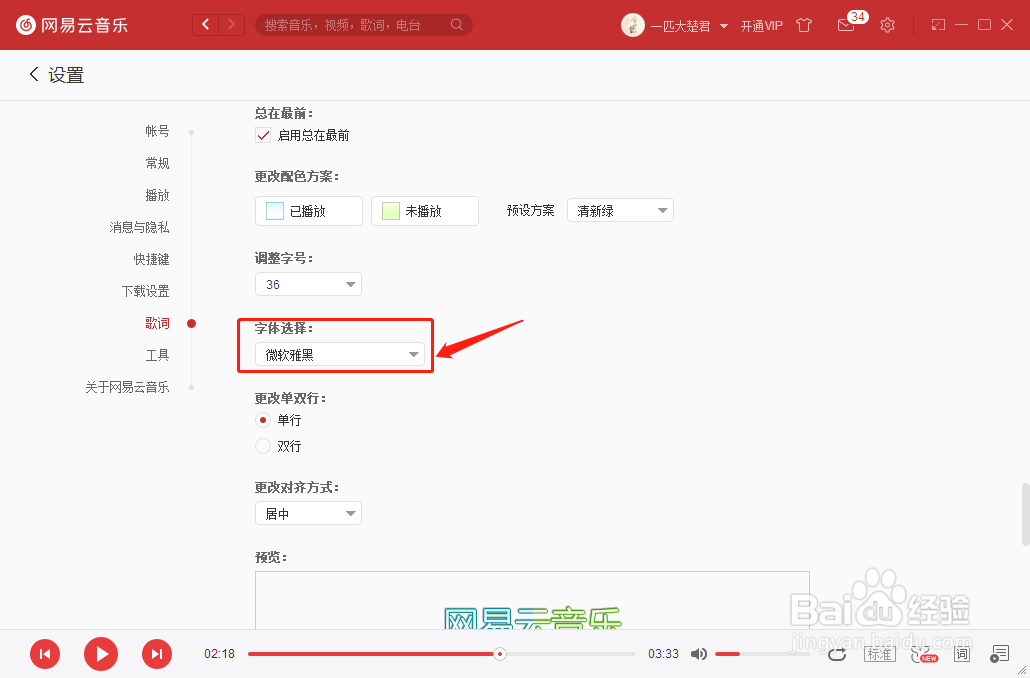Click the lyrics preview box
The height and width of the screenshot is (678, 1030).
click(x=532, y=600)
